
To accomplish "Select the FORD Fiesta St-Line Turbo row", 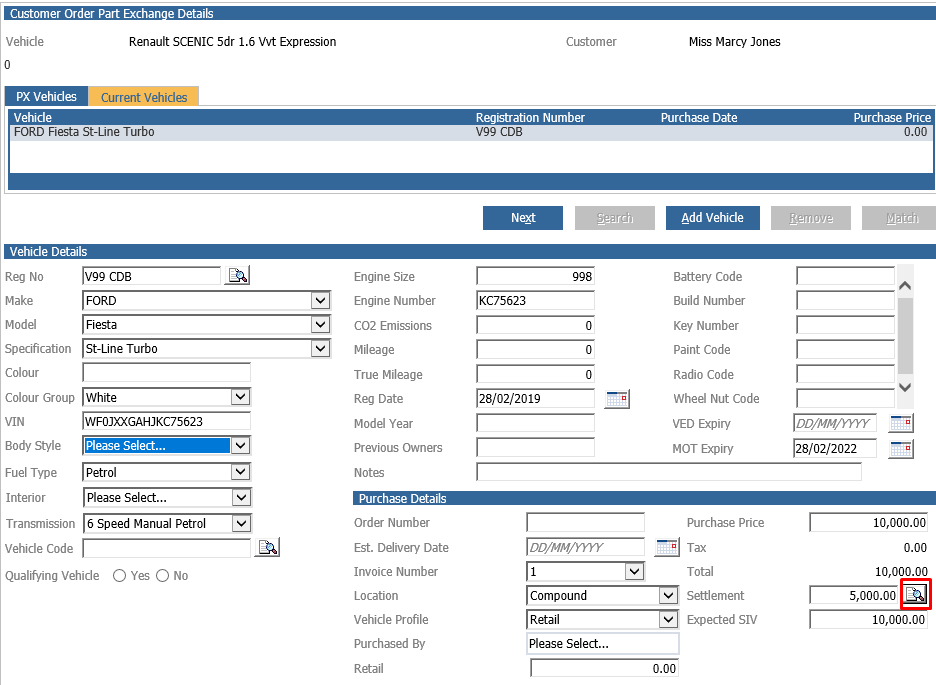I will tap(471, 132).
